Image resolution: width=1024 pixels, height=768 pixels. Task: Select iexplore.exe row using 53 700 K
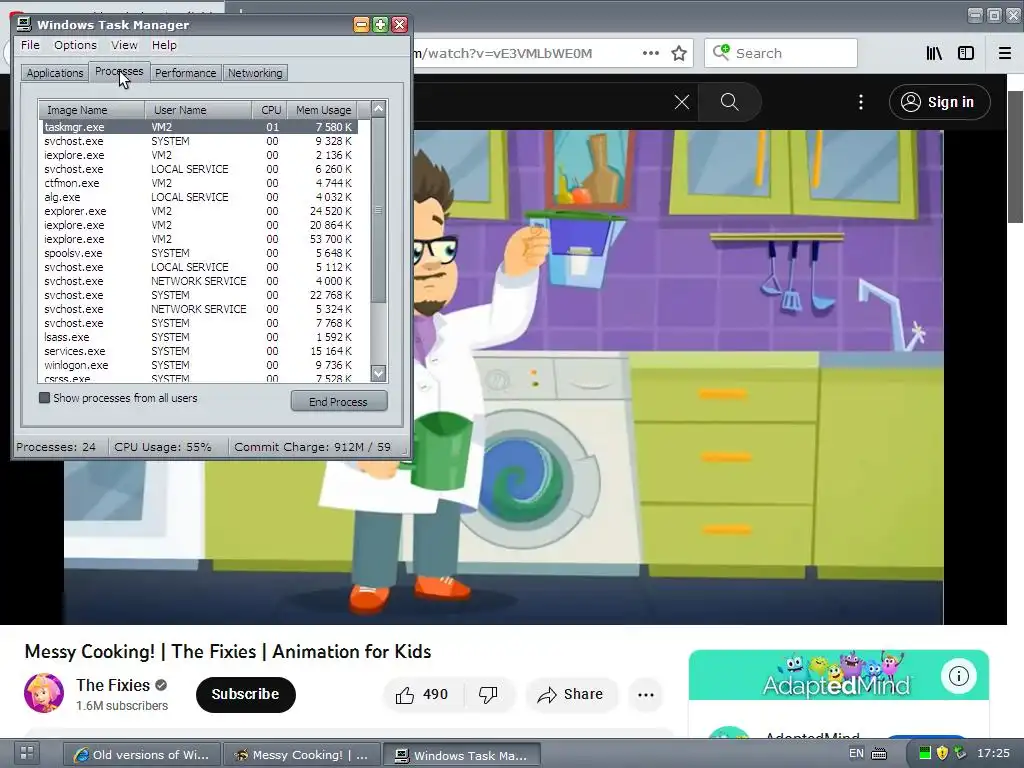pos(200,240)
